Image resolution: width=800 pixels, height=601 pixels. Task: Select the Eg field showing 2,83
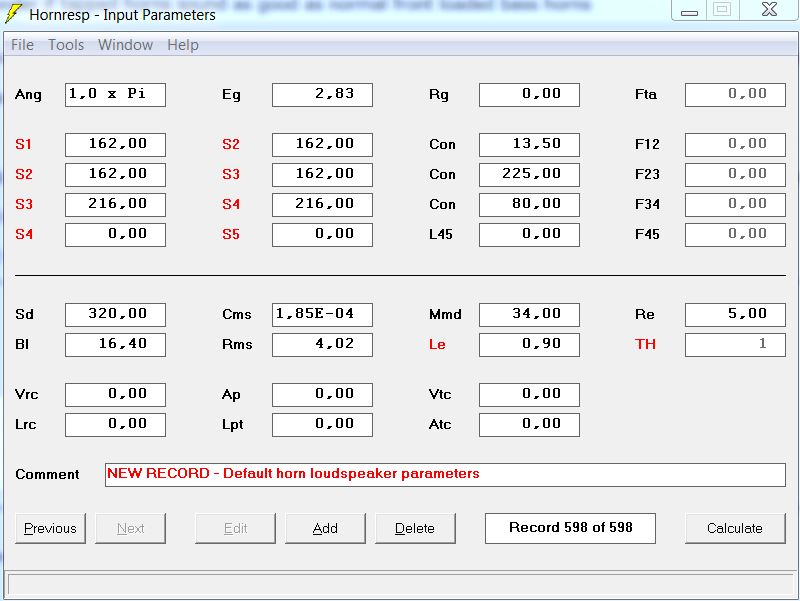click(322, 95)
